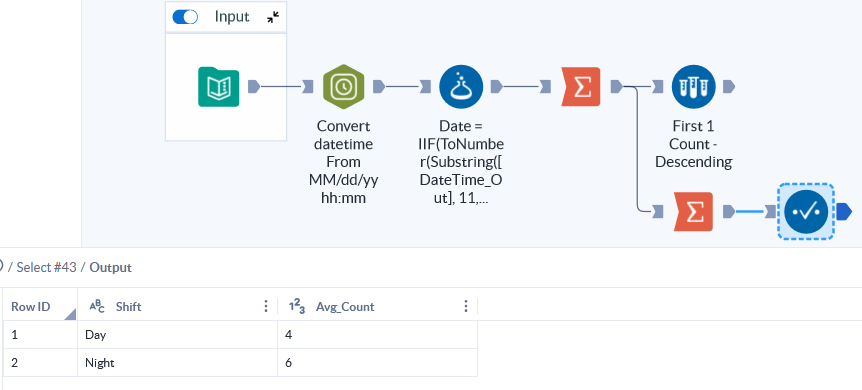Click the Output breadcrumb label

[x=110, y=267]
